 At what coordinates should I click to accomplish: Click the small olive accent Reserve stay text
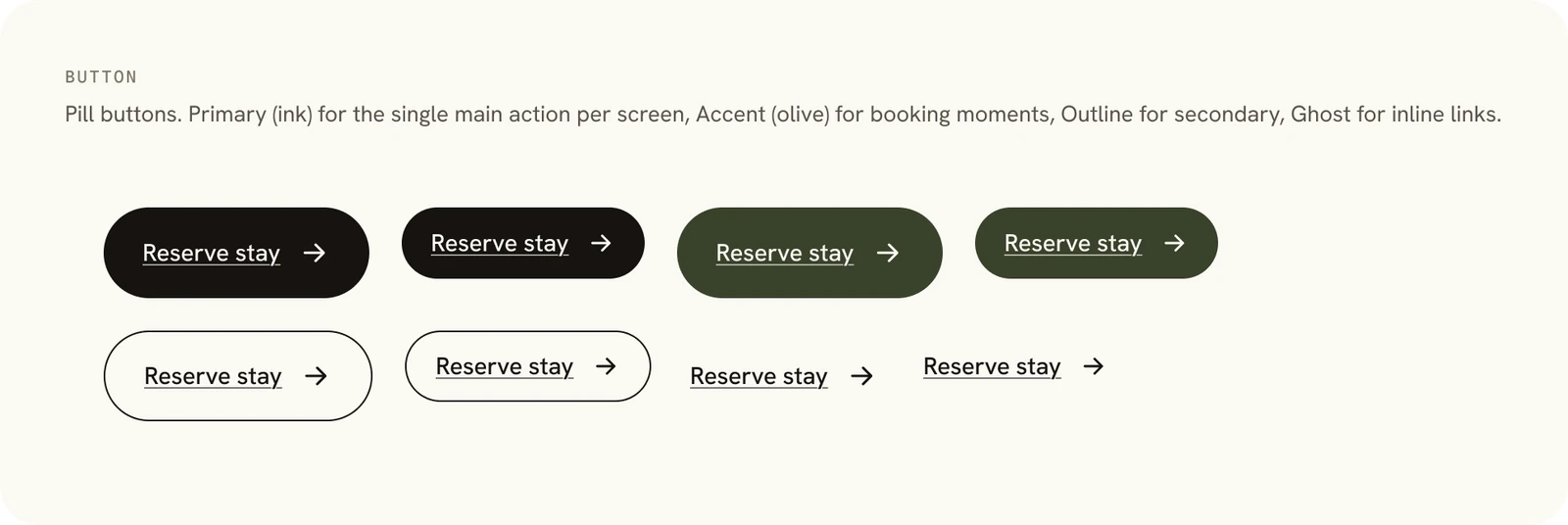(1073, 244)
